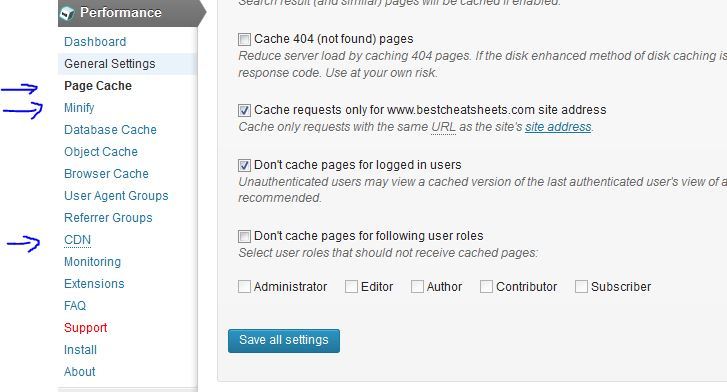Check the Subscriber role checkbox

[581, 287]
